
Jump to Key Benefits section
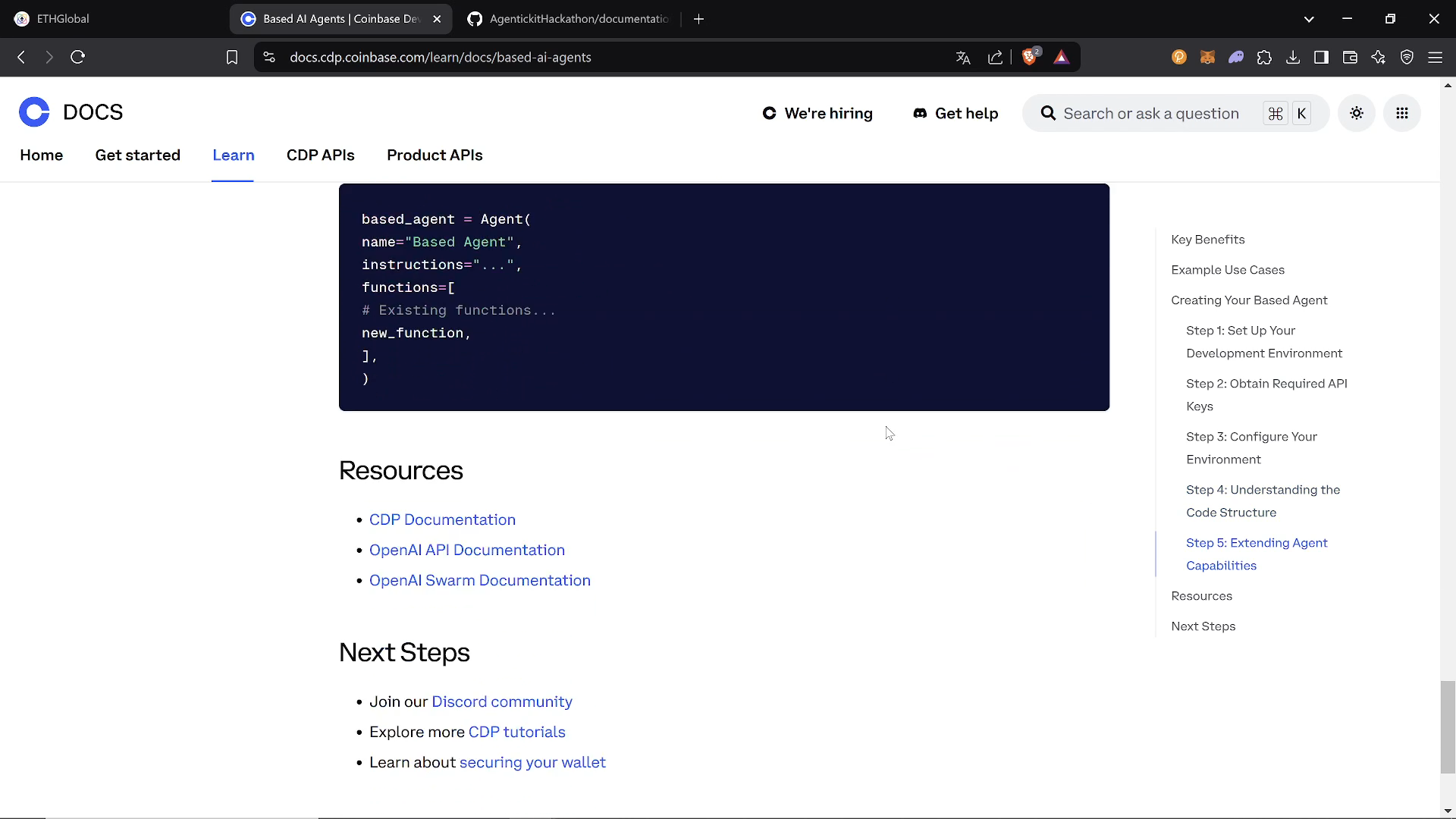tap(1208, 240)
